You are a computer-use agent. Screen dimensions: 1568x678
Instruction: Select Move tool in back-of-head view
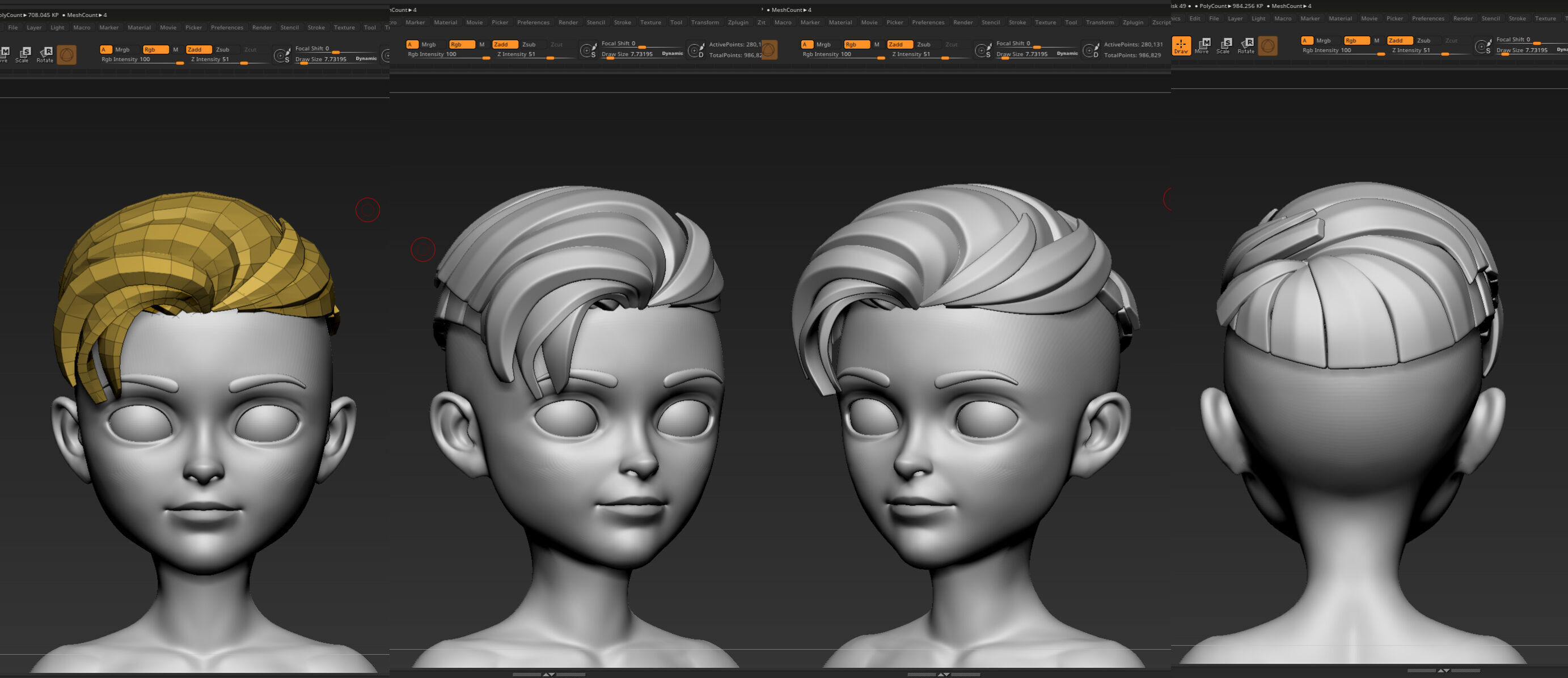(1203, 46)
